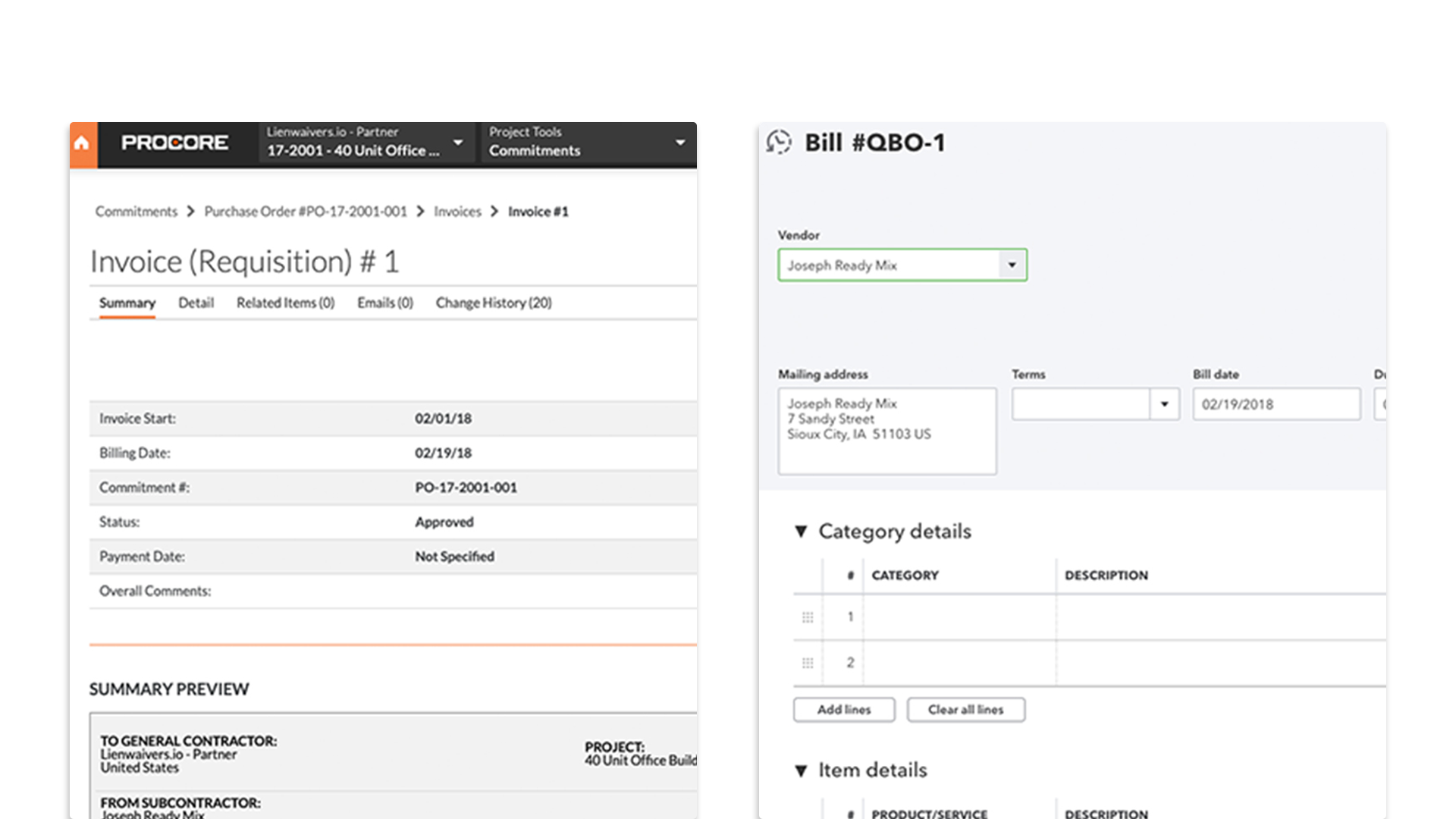Image resolution: width=1456 pixels, height=819 pixels.
Task: Click Lienwaivers.io - Partner in summary preview
Action: [168, 755]
